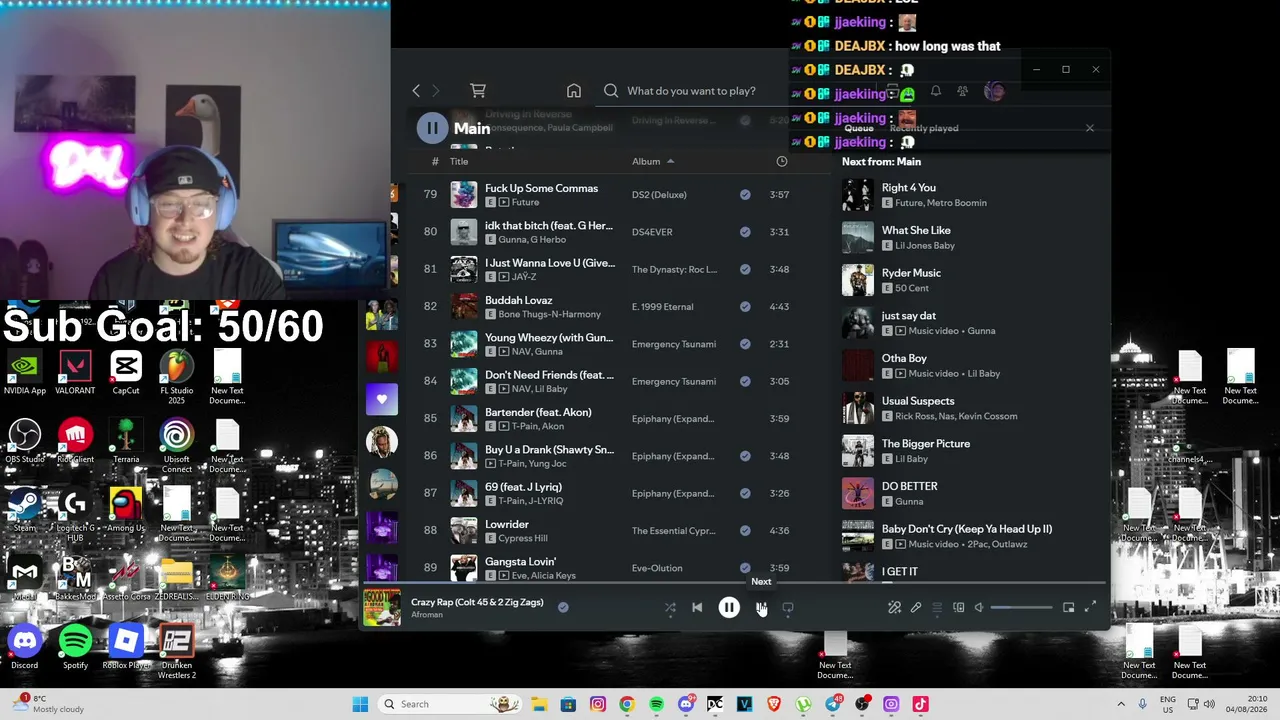This screenshot has height=720, width=1280.
Task: Open Spotify notifications bell
Action: (x=936, y=92)
